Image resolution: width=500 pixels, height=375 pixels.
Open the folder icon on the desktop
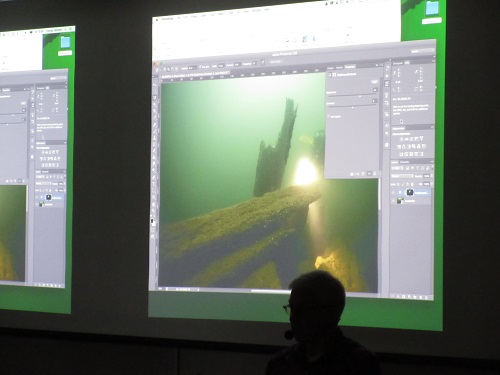tap(432, 8)
